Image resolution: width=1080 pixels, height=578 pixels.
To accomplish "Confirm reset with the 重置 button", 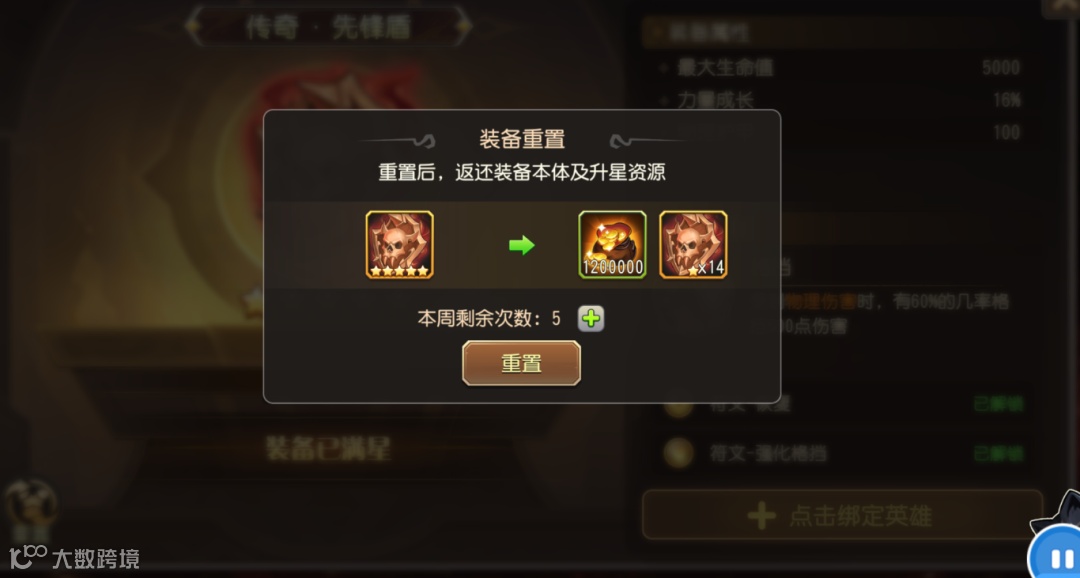I will [521, 363].
